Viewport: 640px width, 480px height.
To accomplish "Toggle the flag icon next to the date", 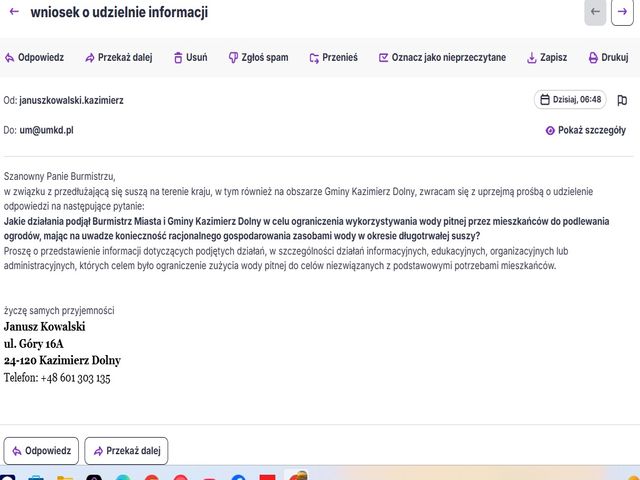I will coord(622,100).
